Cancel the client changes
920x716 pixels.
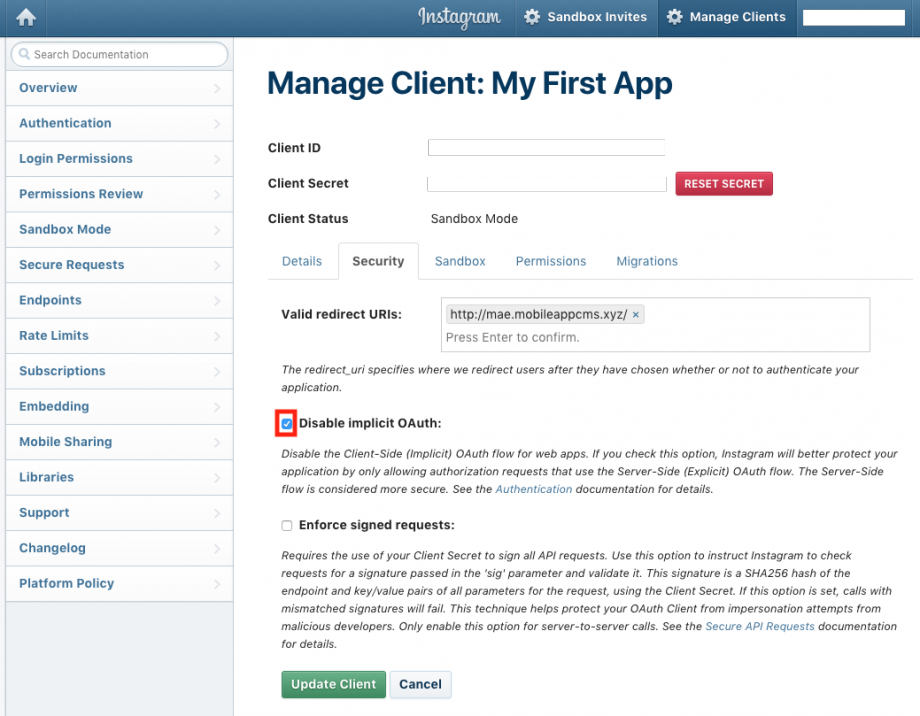coord(420,684)
